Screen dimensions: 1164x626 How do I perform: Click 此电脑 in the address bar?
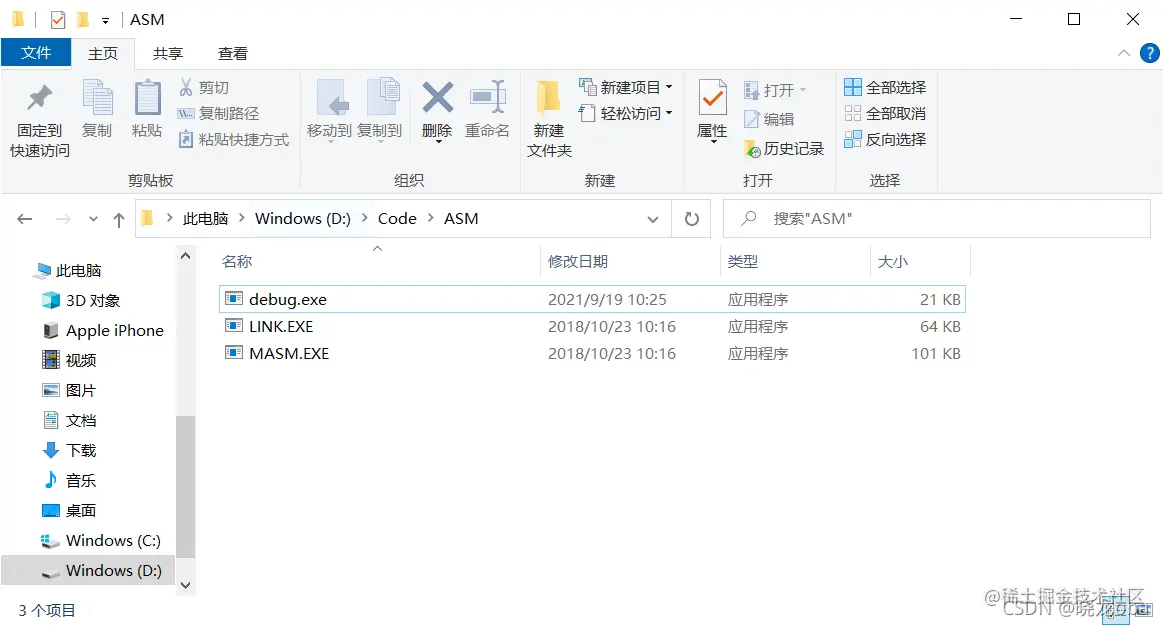tap(205, 218)
